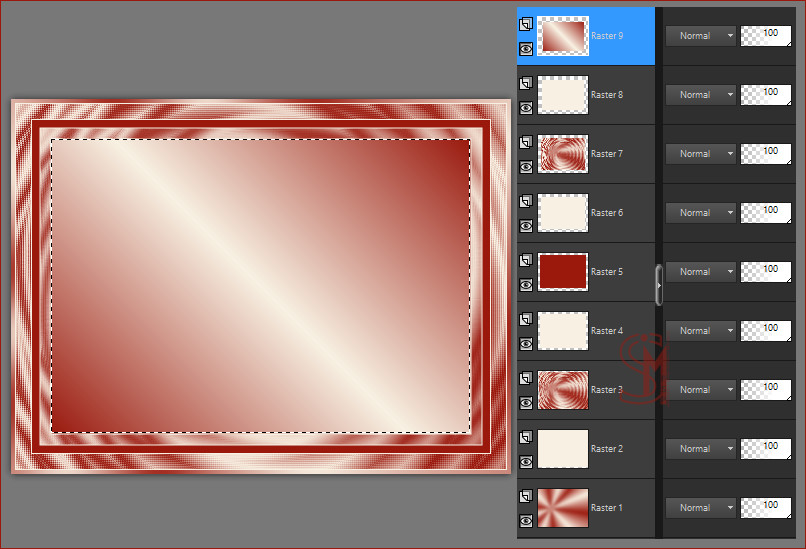Open the blend mode dropdown for Raster 9

tap(700, 36)
